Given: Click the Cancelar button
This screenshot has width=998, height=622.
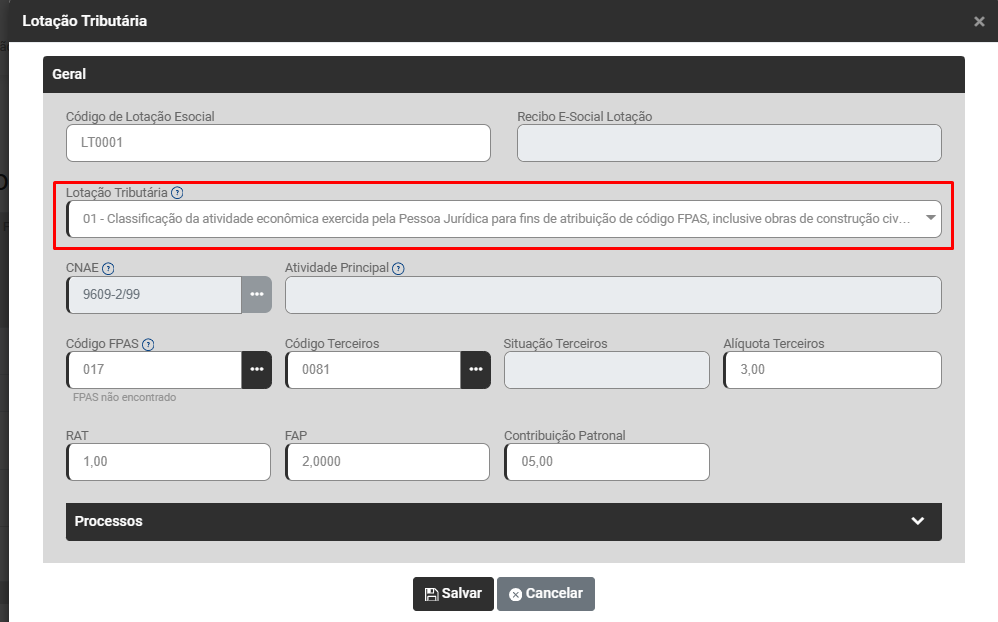Looking at the screenshot, I should (x=546, y=594).
